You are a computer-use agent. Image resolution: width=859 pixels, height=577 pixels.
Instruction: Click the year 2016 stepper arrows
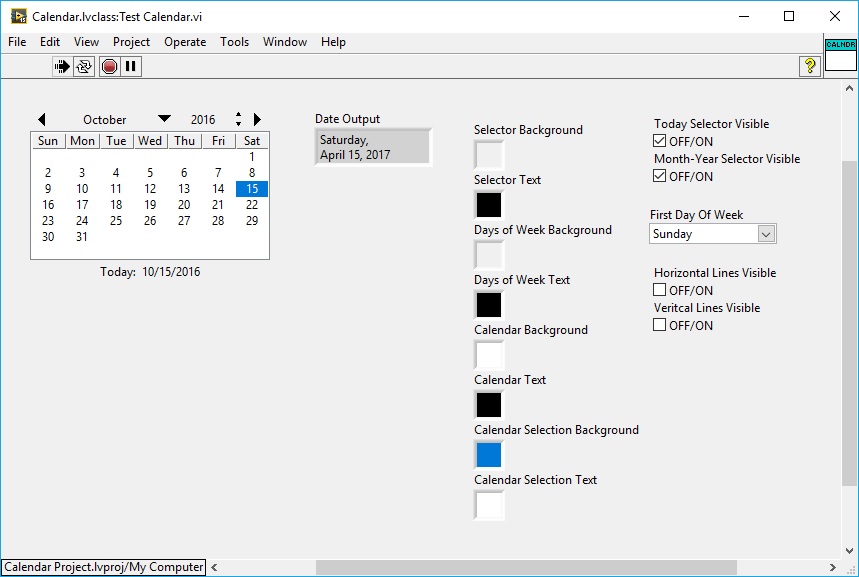pyautogui.click(x=238, y=120)
